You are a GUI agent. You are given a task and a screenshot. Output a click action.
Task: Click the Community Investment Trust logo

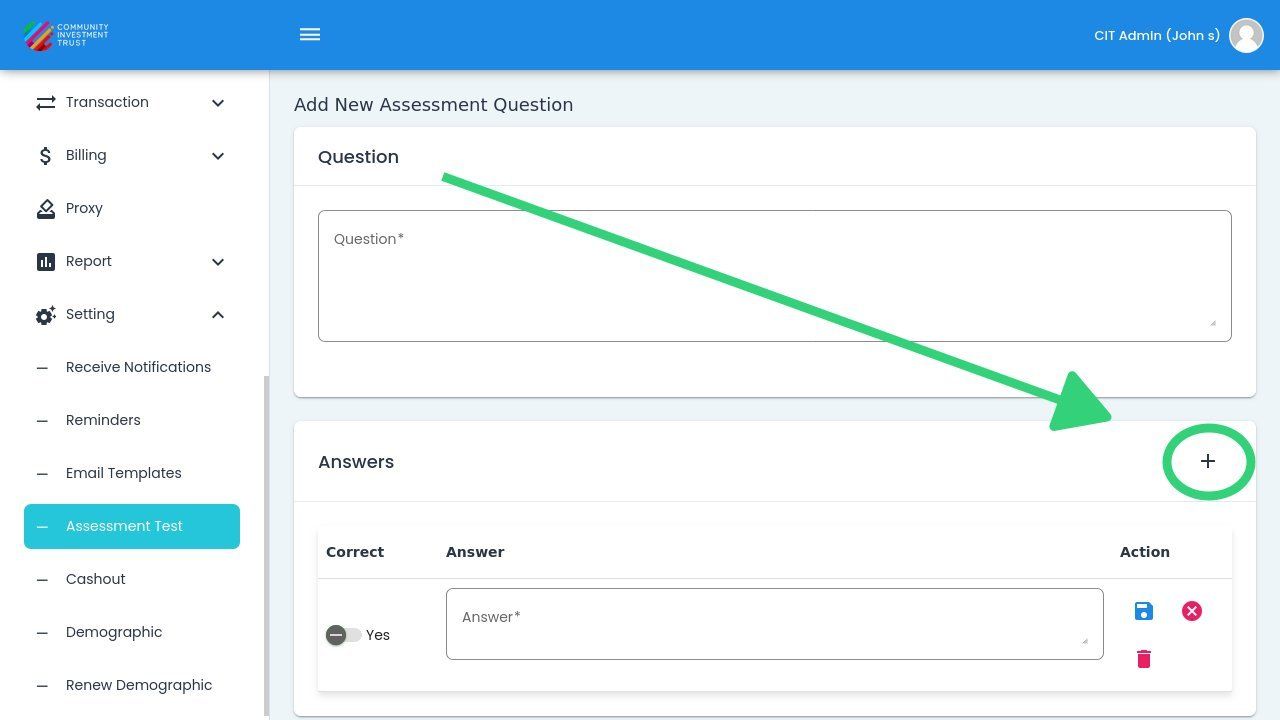[x=66, y=35]
